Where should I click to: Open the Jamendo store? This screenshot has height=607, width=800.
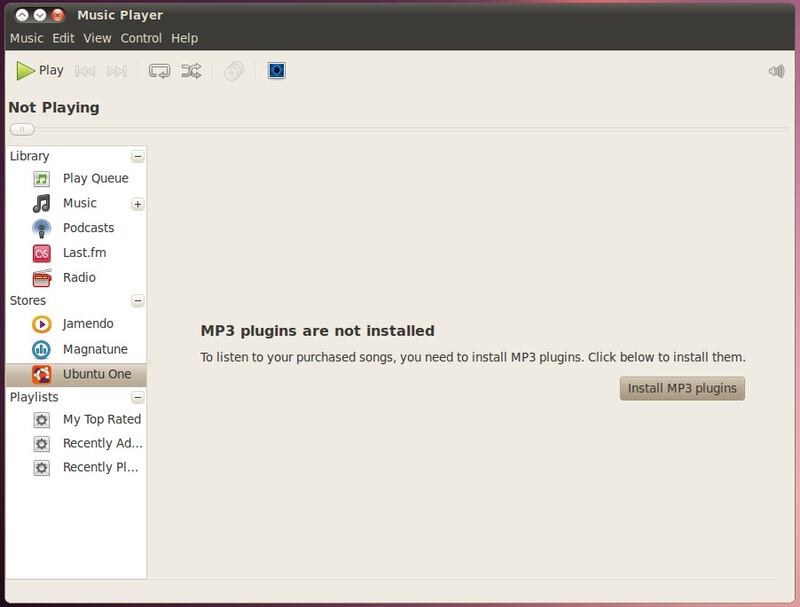(x=88, y=324)
